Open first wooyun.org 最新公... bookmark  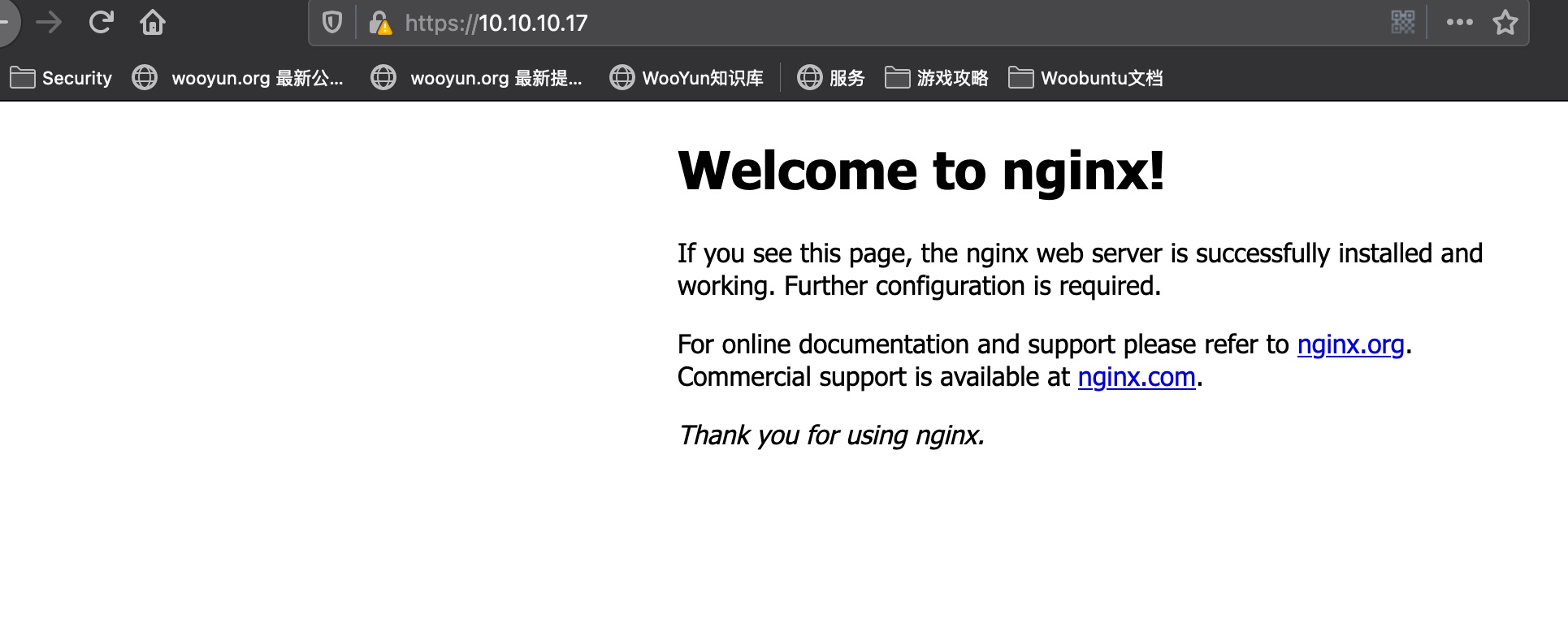(237, 78)
